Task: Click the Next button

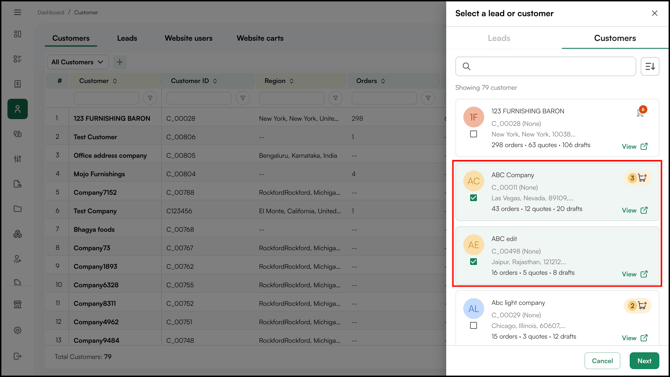Action: (644, 361)
